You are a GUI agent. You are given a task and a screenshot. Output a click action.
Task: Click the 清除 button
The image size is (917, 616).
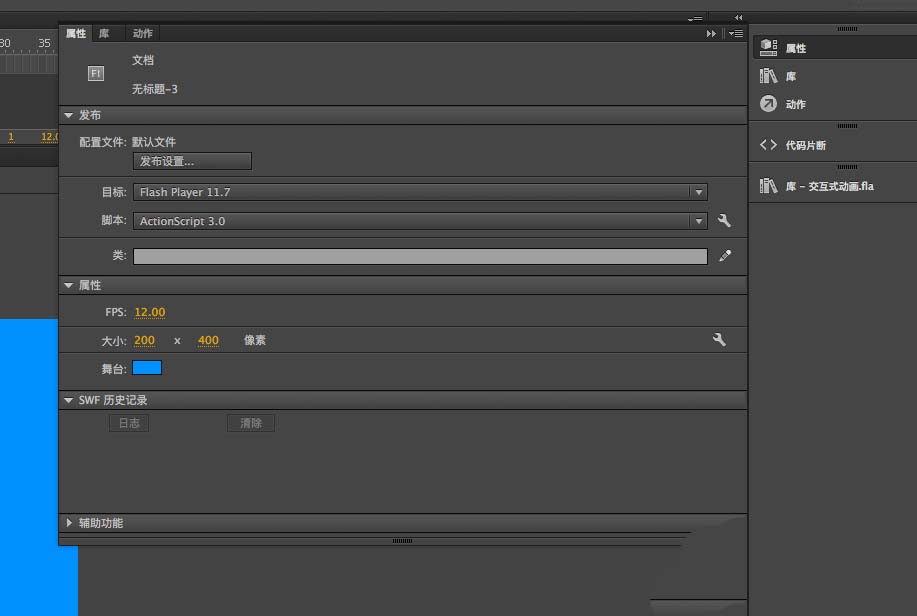coord(251,423)
